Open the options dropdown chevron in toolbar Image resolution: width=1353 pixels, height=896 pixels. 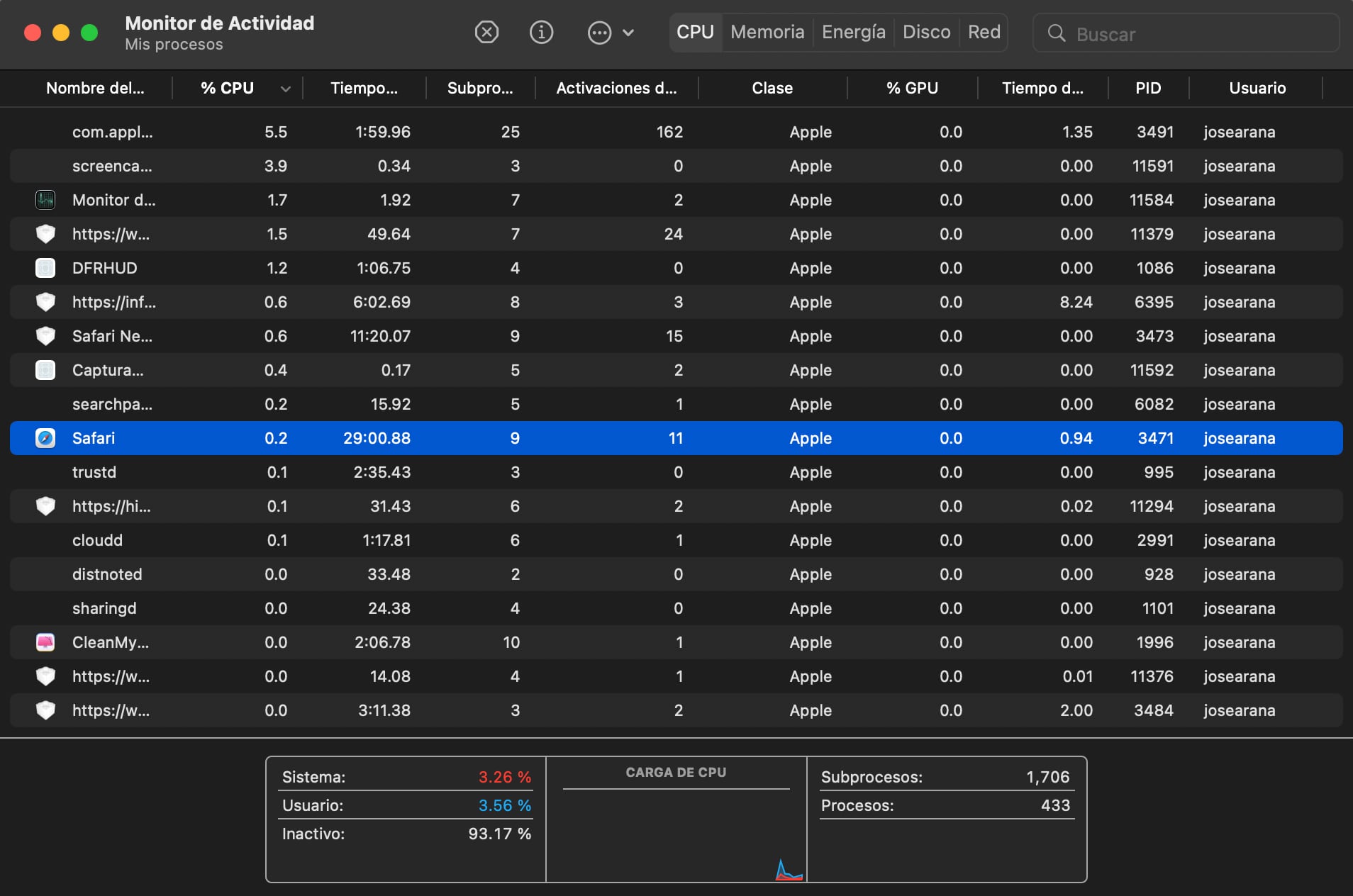(628, 33)
